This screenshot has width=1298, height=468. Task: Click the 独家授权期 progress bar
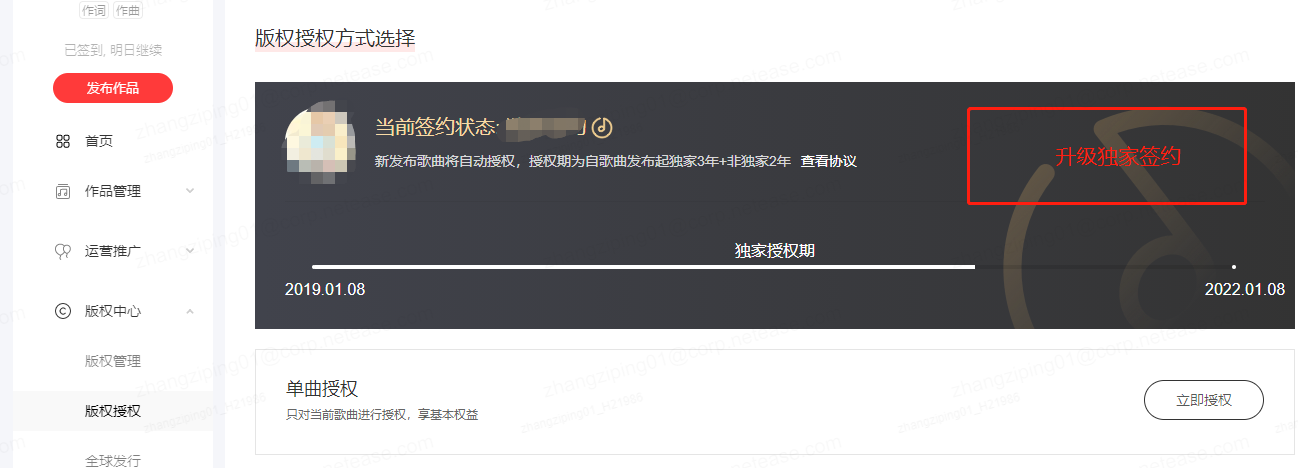[774, 267]
